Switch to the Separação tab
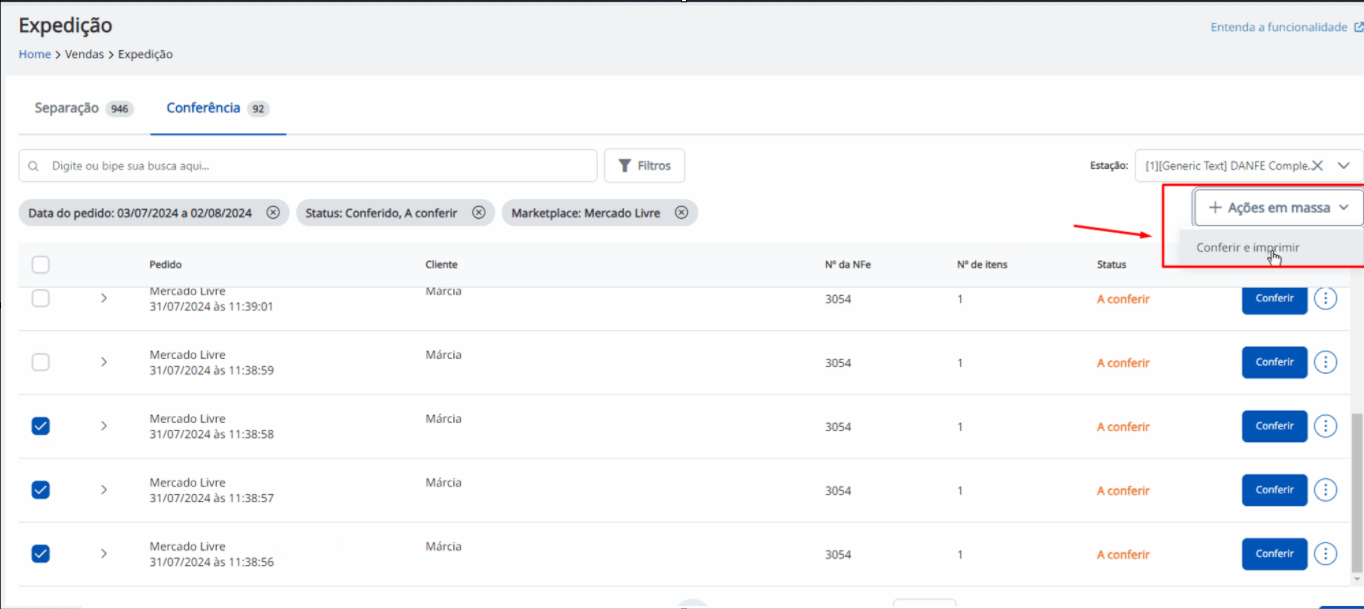This screenshot has height=609, width=1364. (83, 108)
